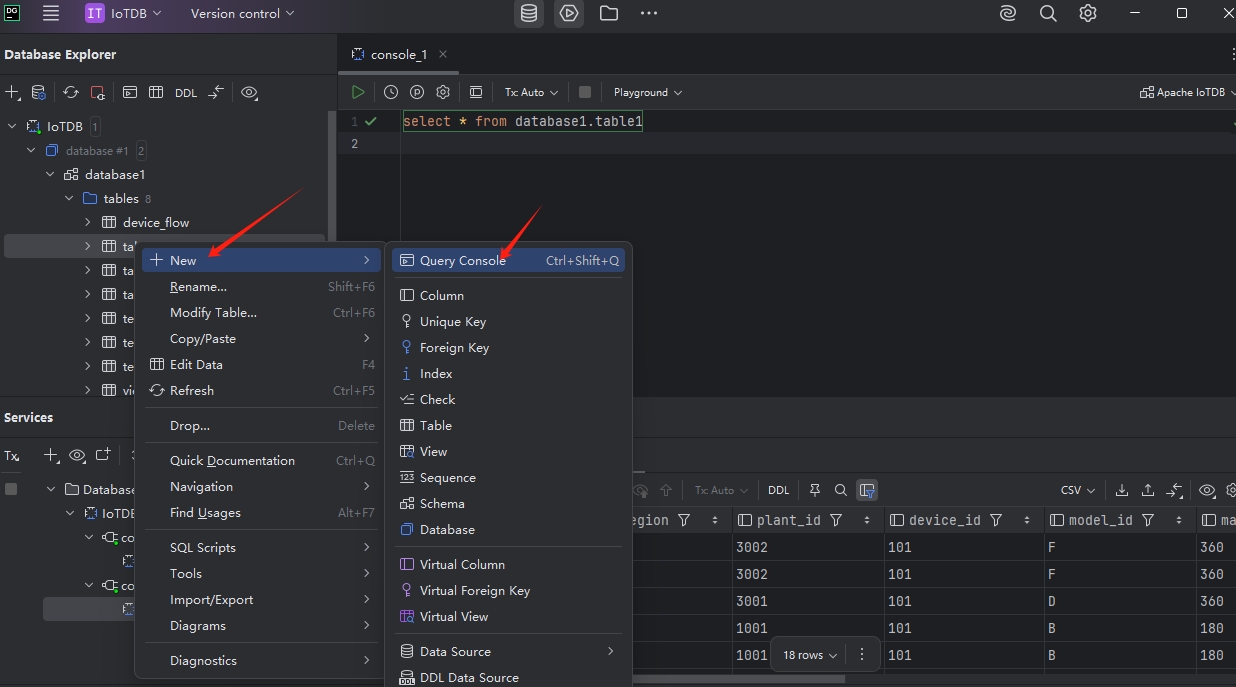This screenshot has width=1236, height=687.
Task: Toggle the pin tab icon in results toolbar
Action: pos(814,490)
